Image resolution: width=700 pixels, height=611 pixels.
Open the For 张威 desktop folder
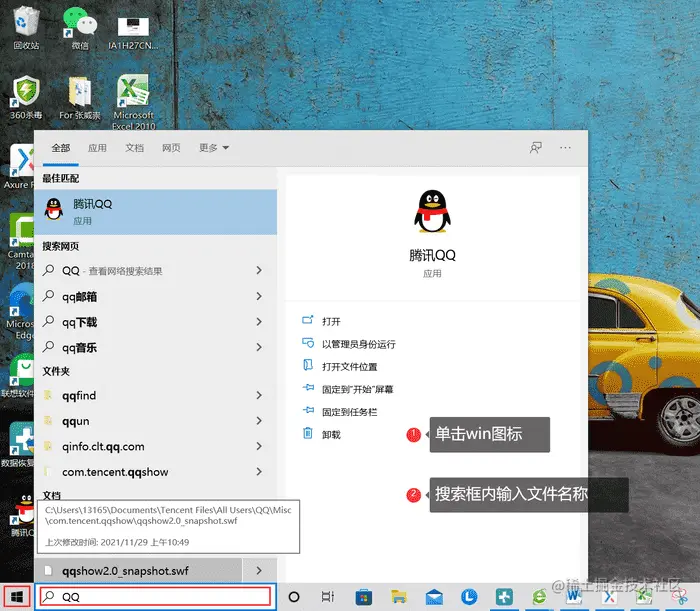click(80, 97)
